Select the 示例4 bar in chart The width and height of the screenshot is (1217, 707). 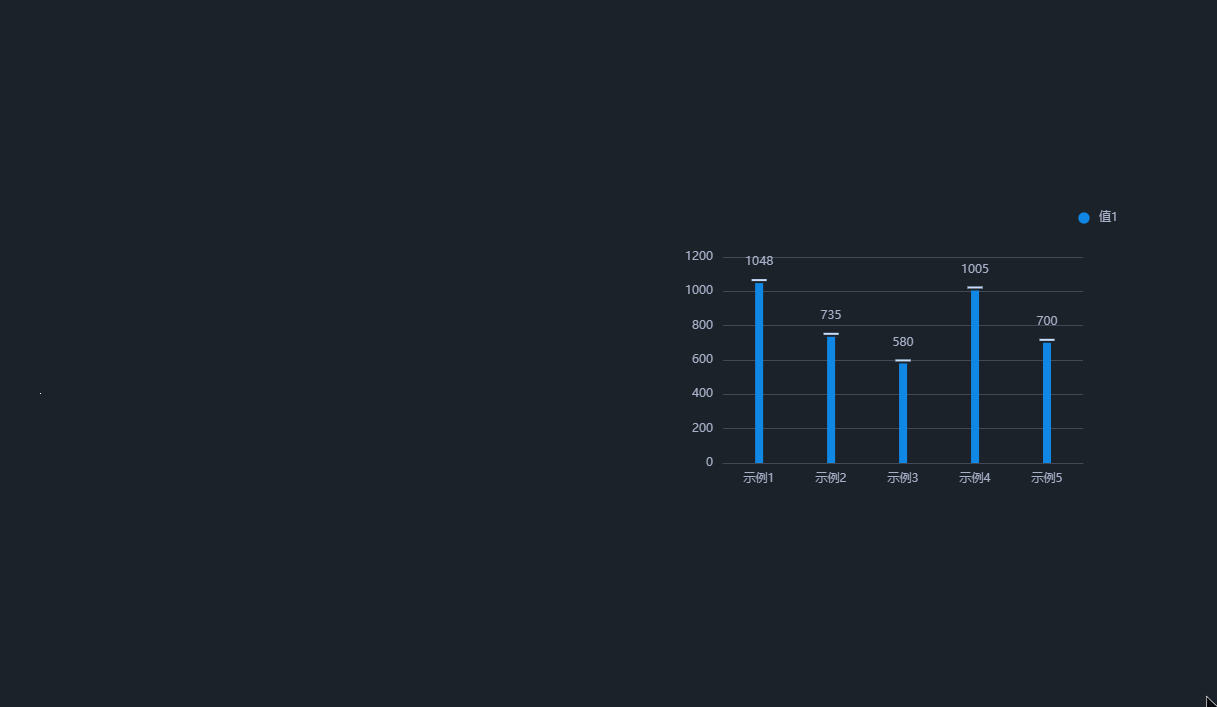(975, 377)
